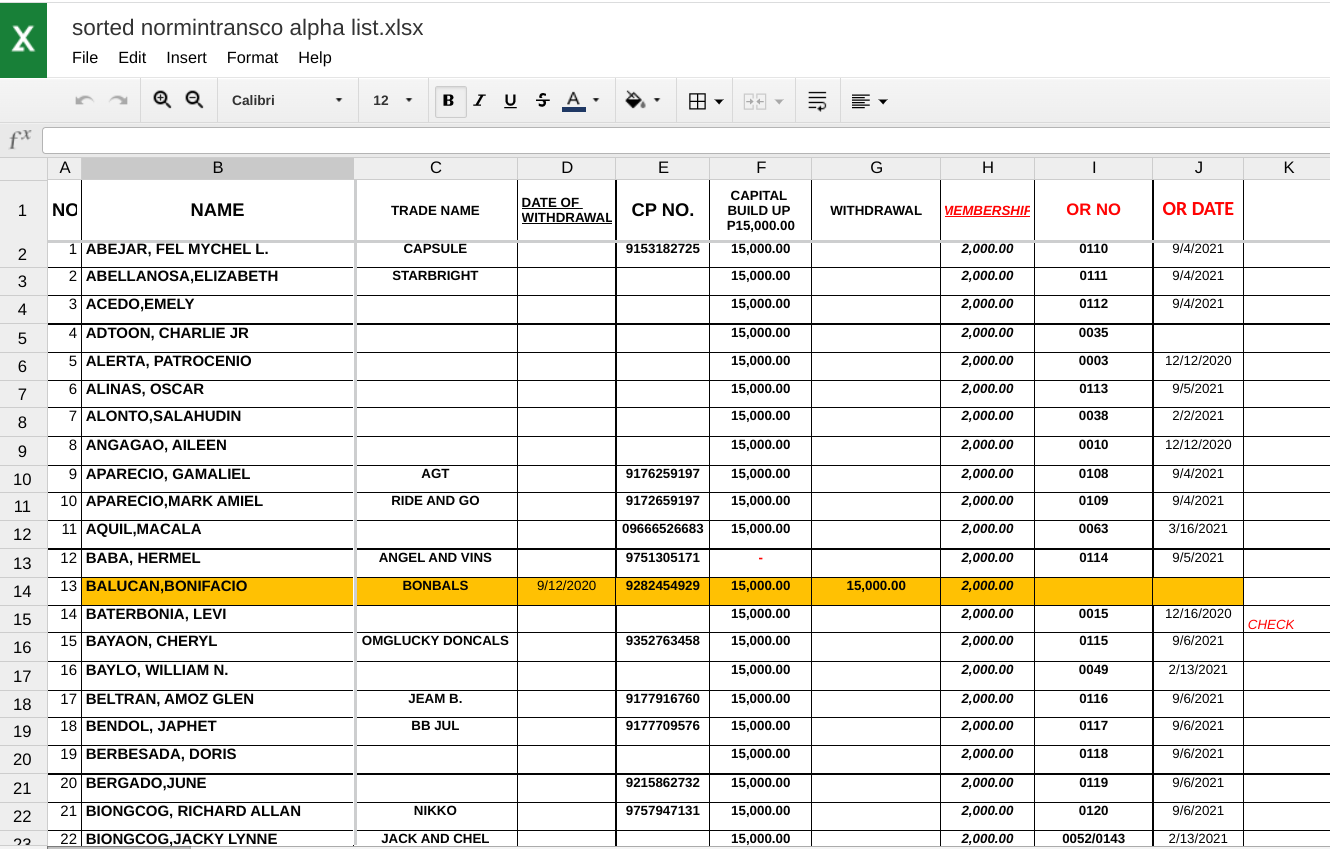Viewport: 1330px width, 849px height.
Task: Toggle underline formatting
Action: (x=510, y=101)
